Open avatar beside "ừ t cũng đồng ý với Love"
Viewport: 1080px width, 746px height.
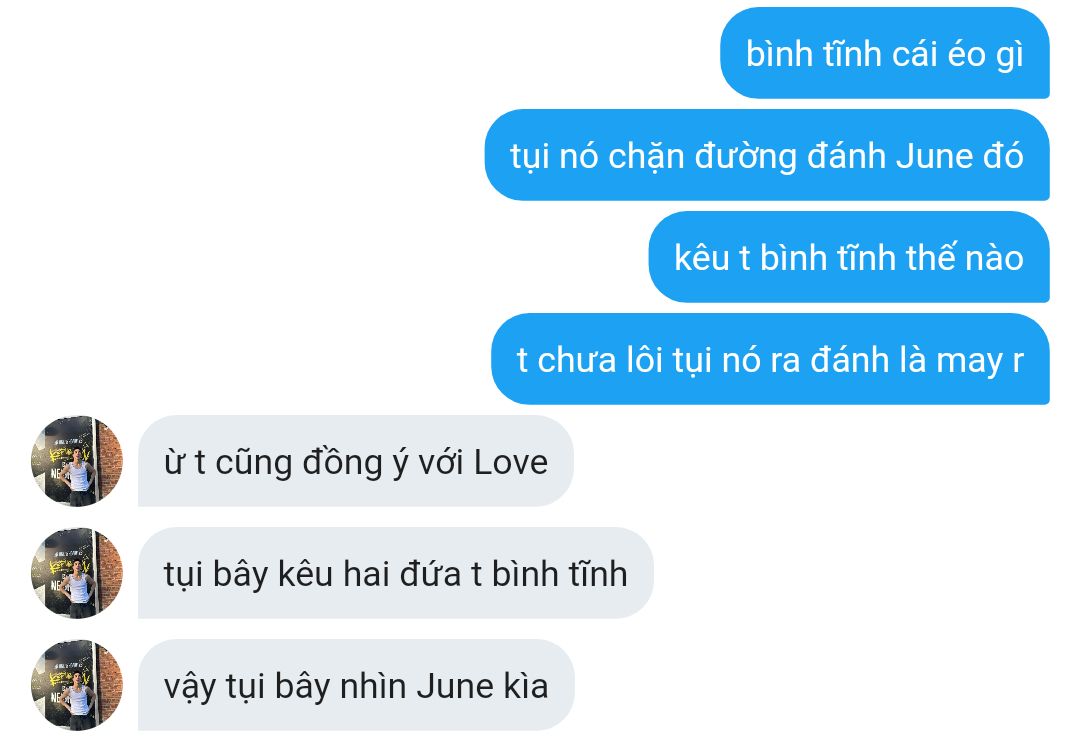pos(76,461)
